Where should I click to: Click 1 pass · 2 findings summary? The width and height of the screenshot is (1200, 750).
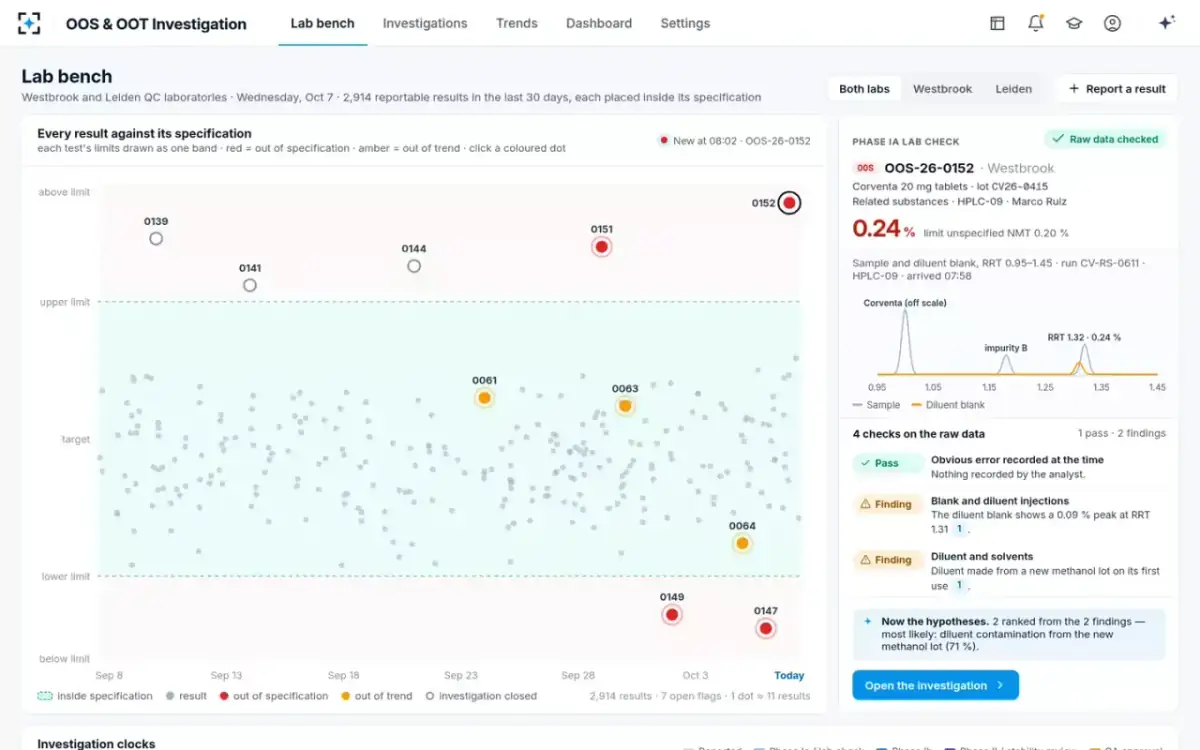[1121, 434]
